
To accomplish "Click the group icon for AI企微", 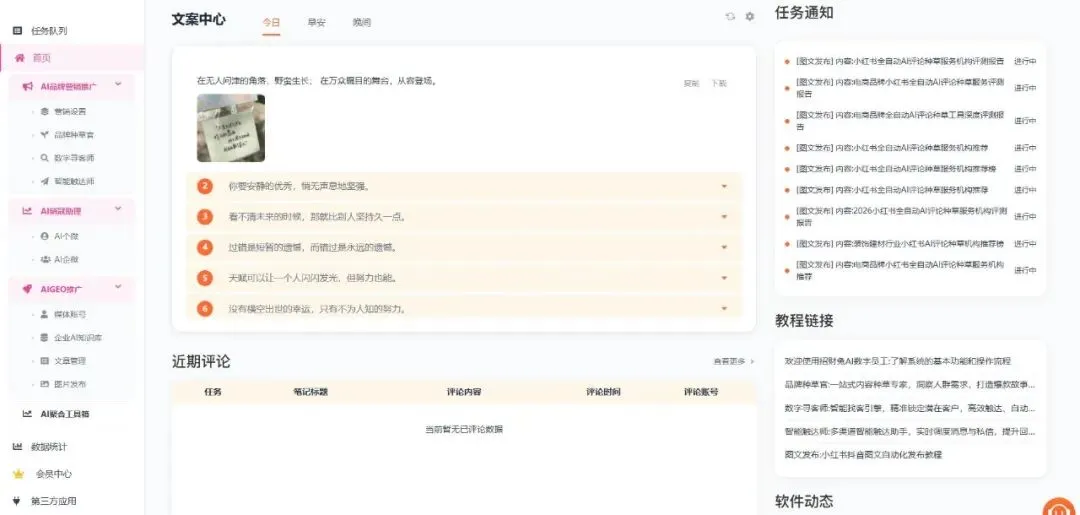I will pos(45,260).
